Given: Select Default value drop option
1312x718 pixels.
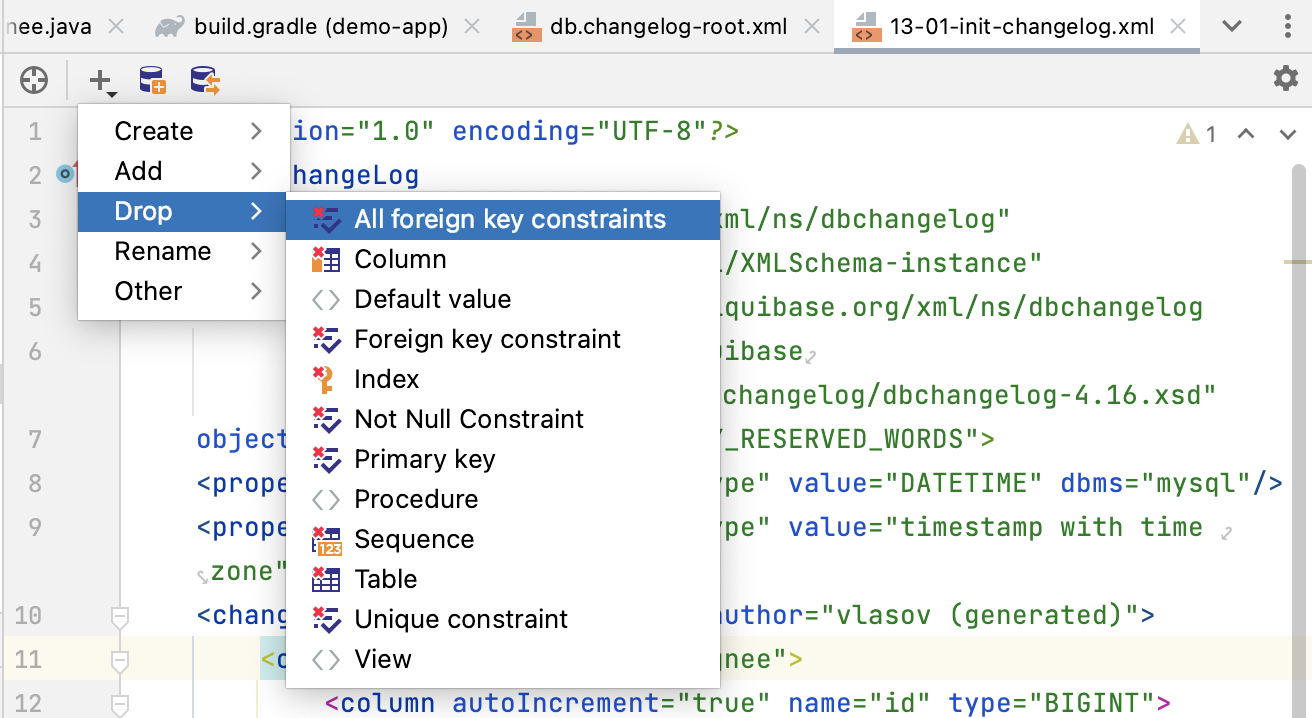Looking at the screenshot, I should click(x=503, y=299).
